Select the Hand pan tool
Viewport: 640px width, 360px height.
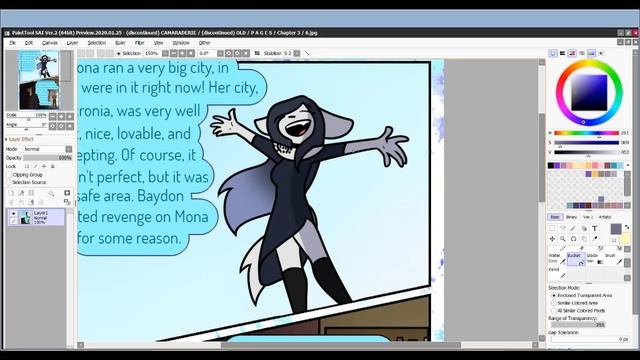coord(584,239)
